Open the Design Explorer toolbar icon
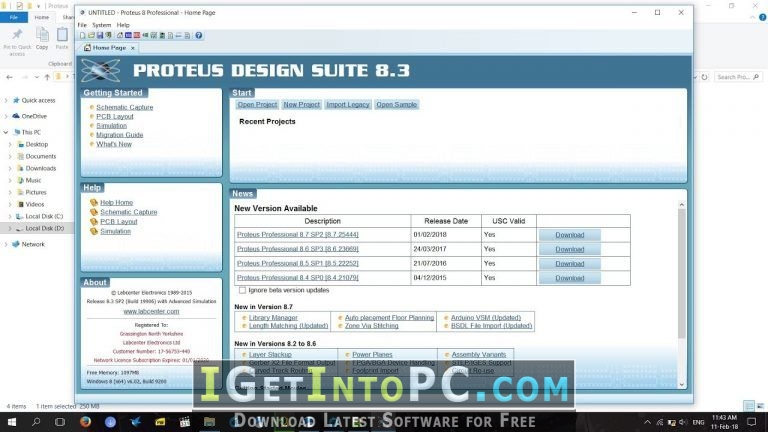Screen dimensions: 768x432 162,35
